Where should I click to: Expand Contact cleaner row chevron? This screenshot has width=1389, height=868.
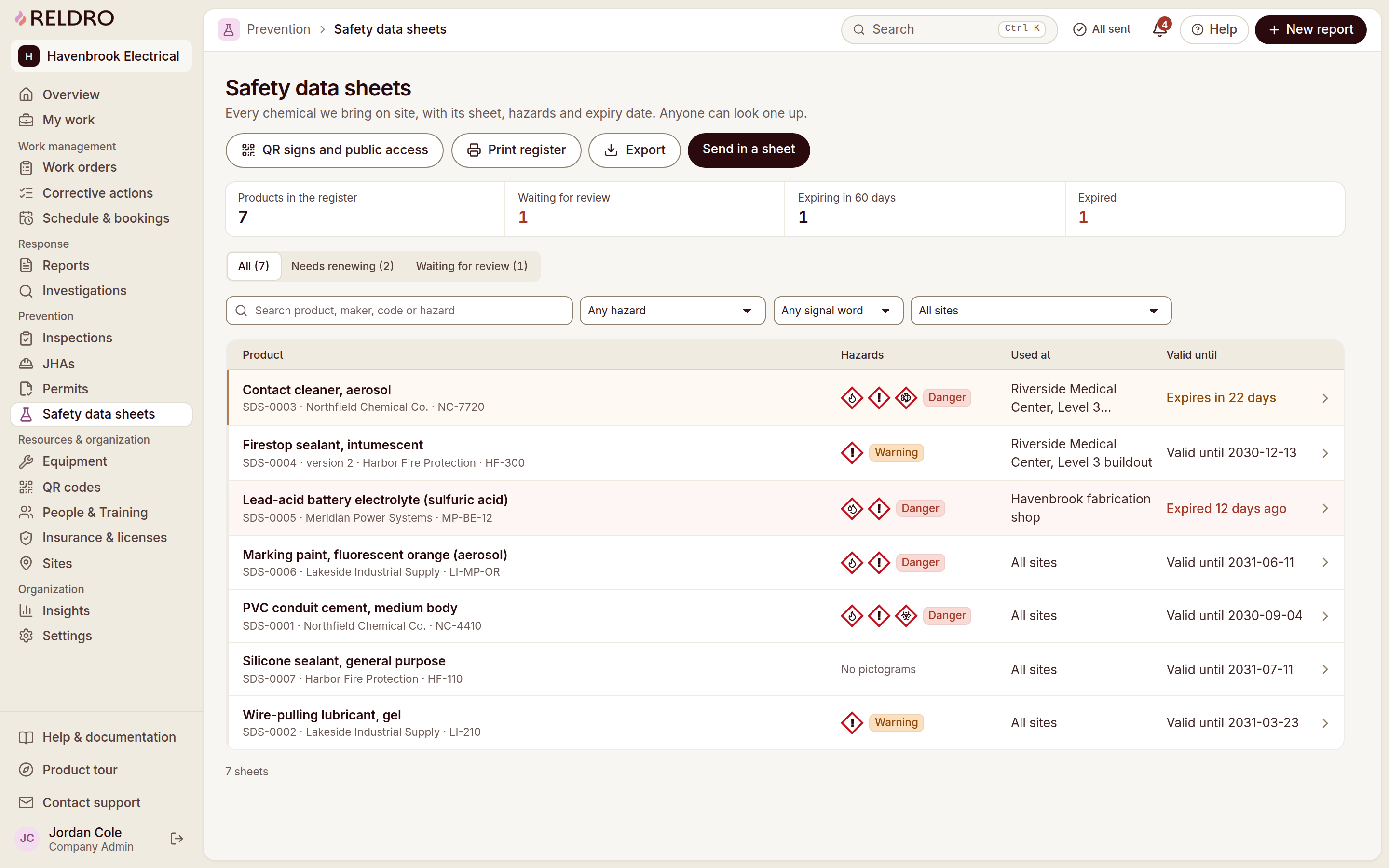click(x=1325, y=398)
